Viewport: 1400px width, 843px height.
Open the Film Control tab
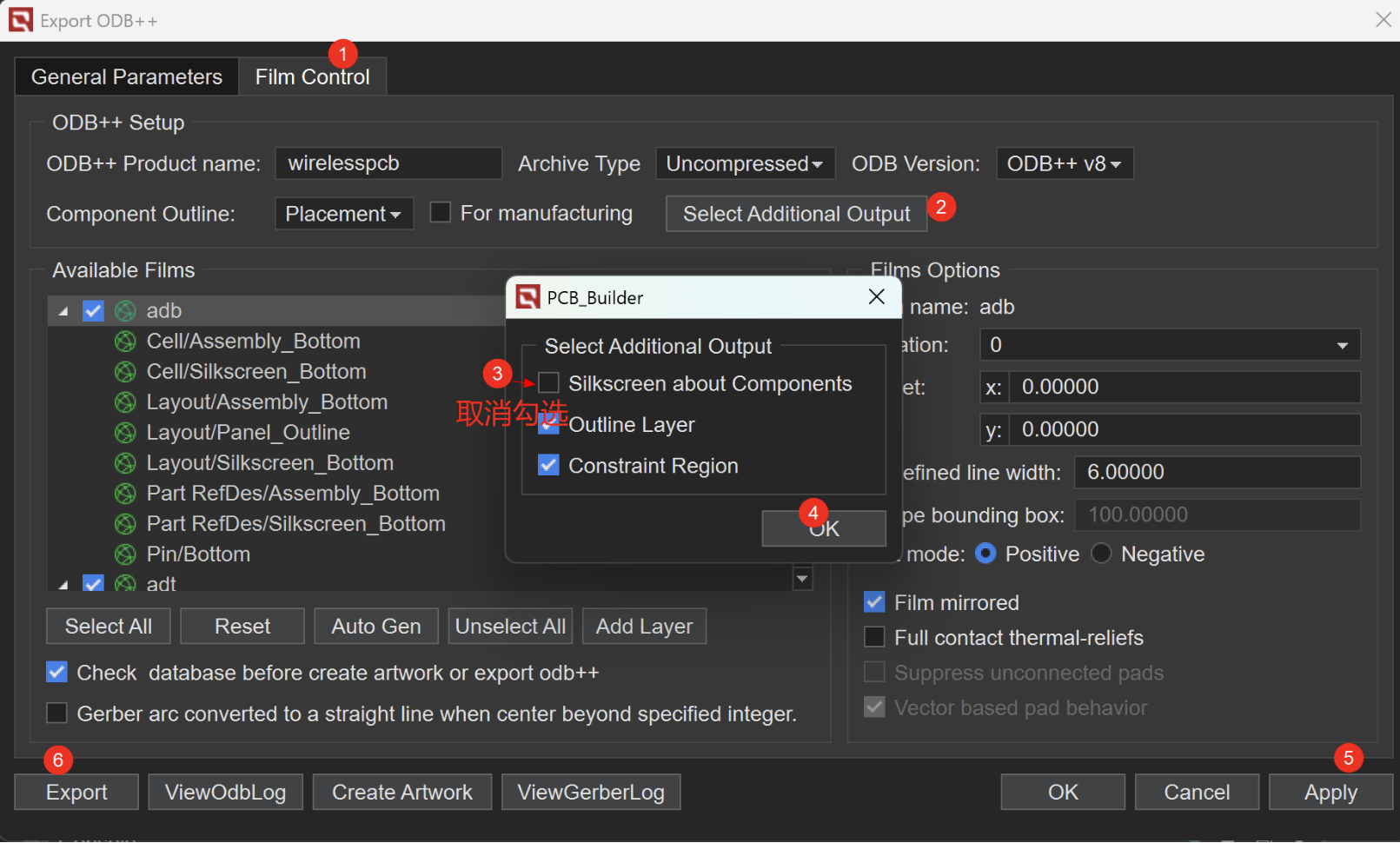click(312, 77)
